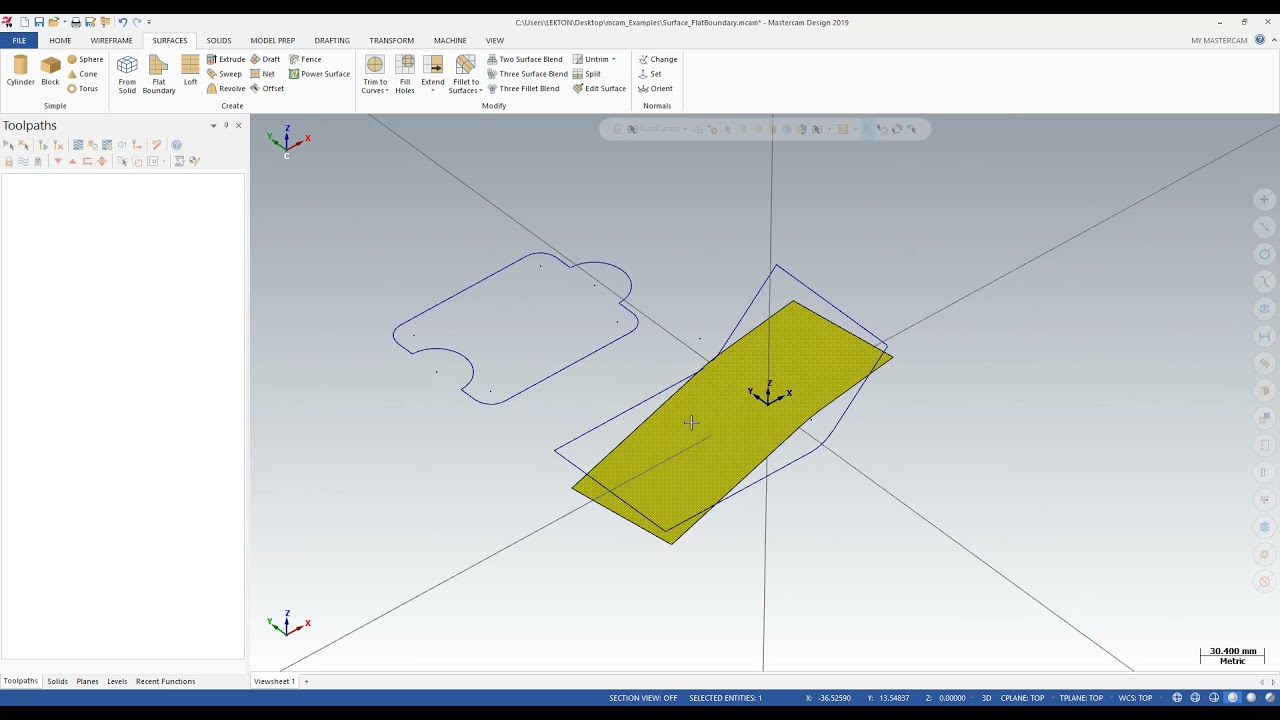Open the Toolpaths manager help icon
Screen dimensions: 1280x720
click(x=177, y=145)
